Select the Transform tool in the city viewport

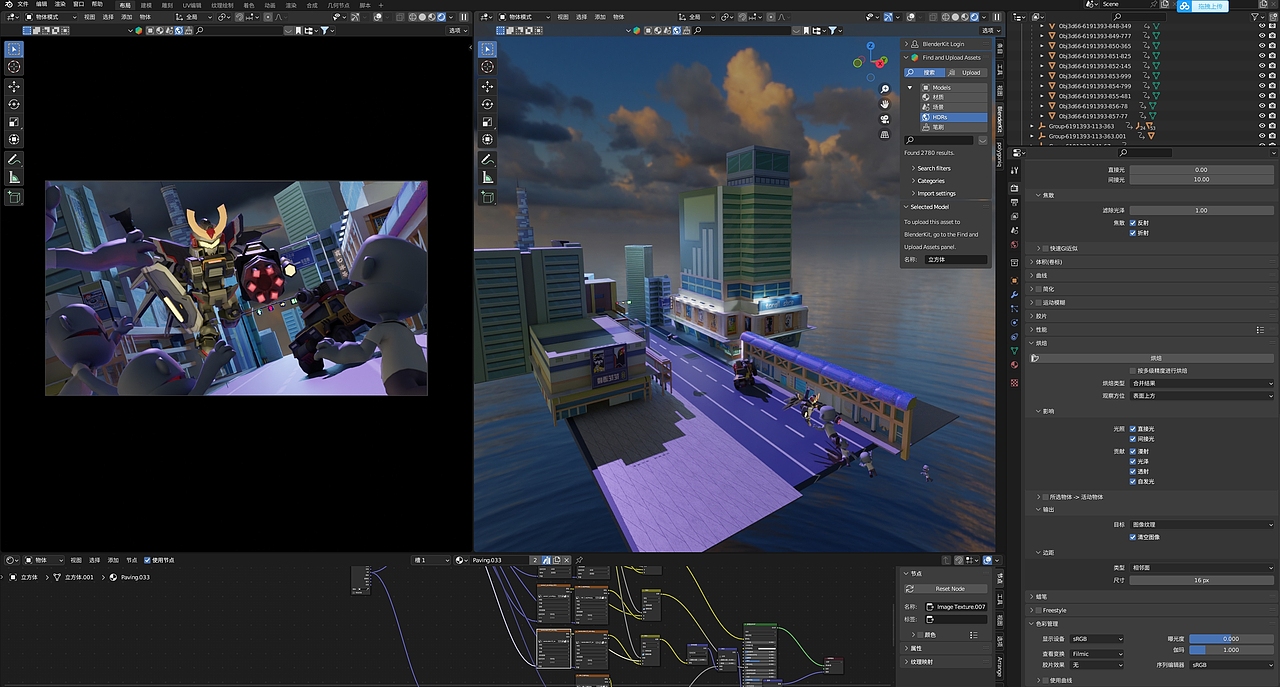[488, 140]
